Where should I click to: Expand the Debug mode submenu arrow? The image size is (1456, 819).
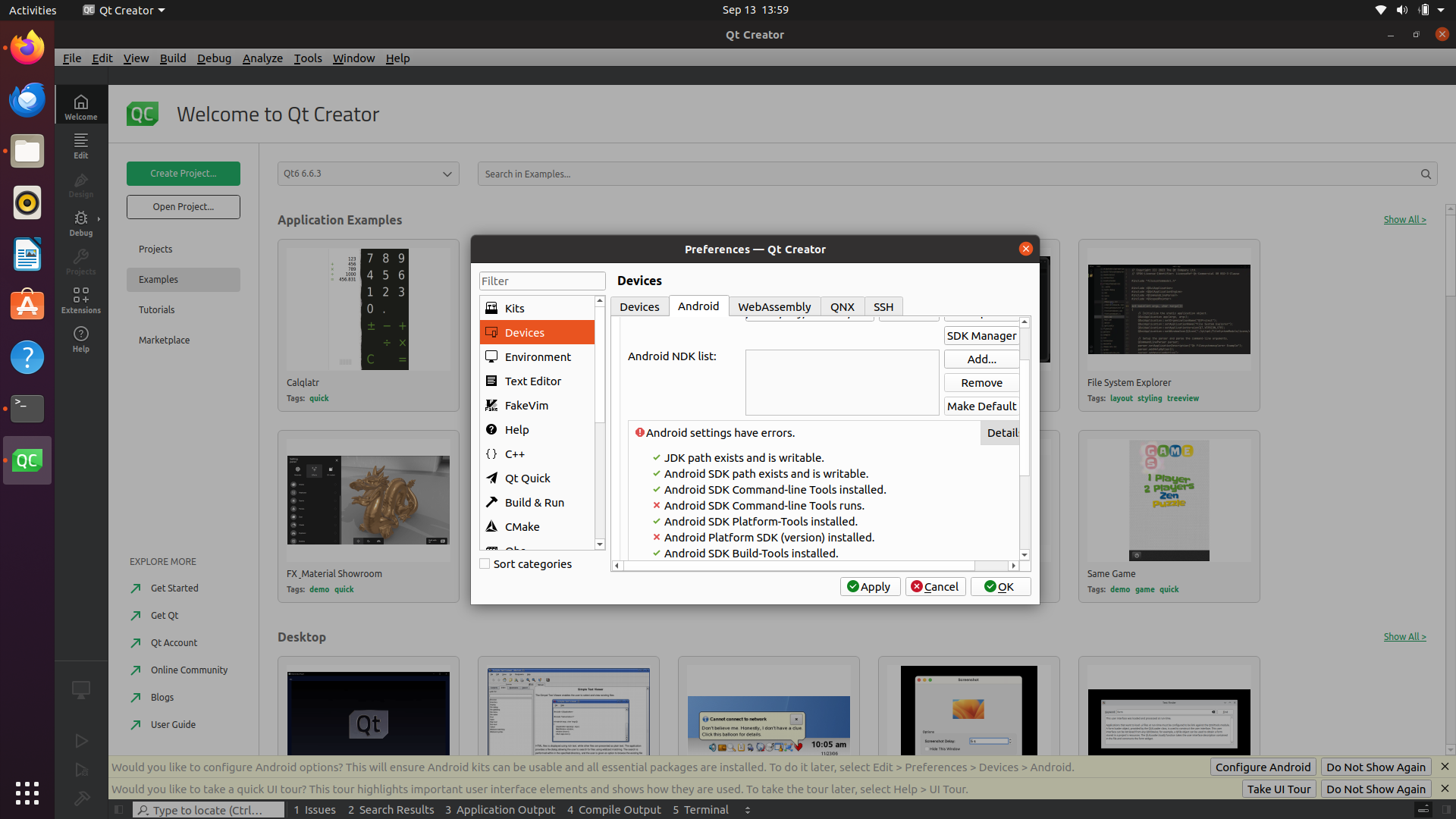pyautogui.click(x=98, y=219)
